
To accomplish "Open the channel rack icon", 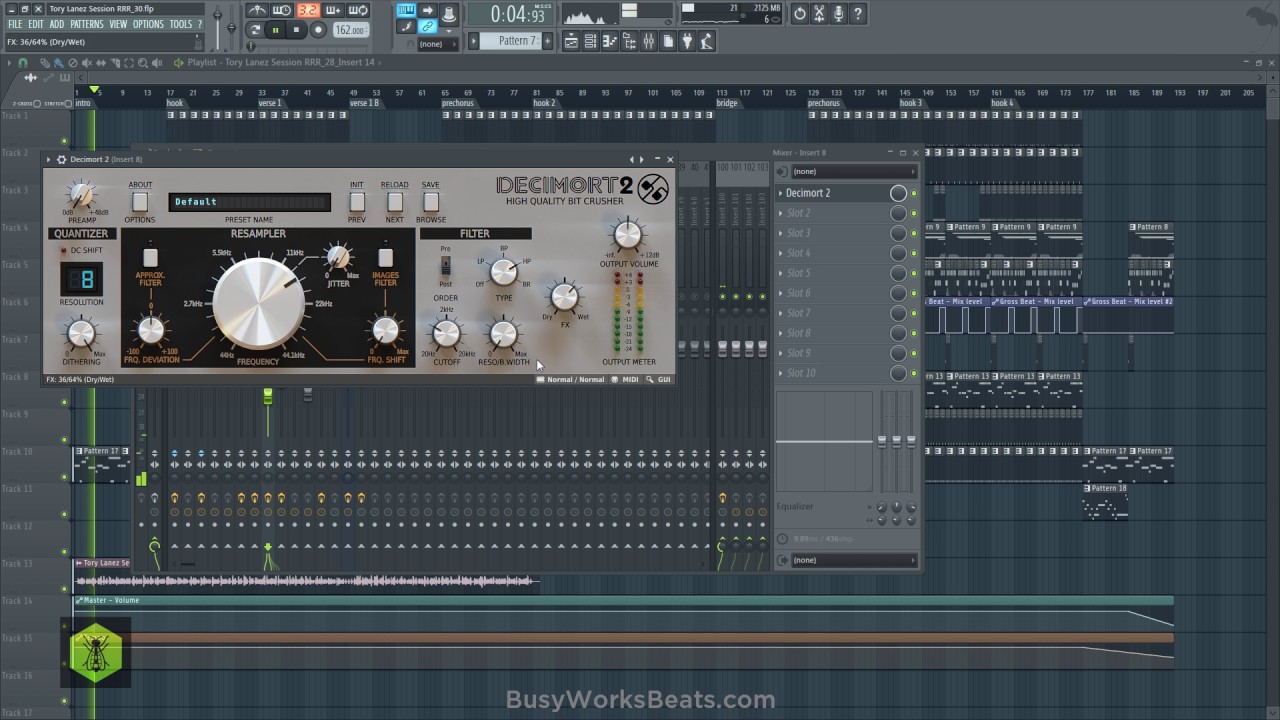I will point(590,41).
